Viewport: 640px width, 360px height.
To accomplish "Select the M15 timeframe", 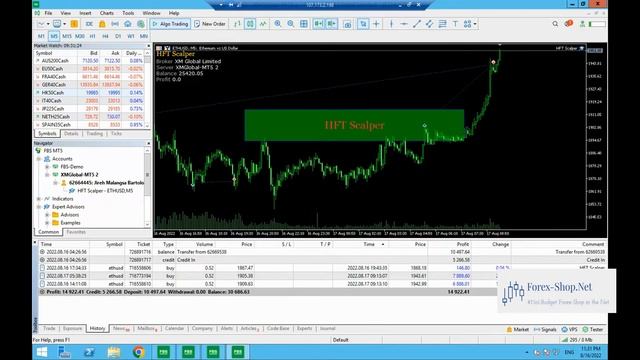I will [67, 36].
